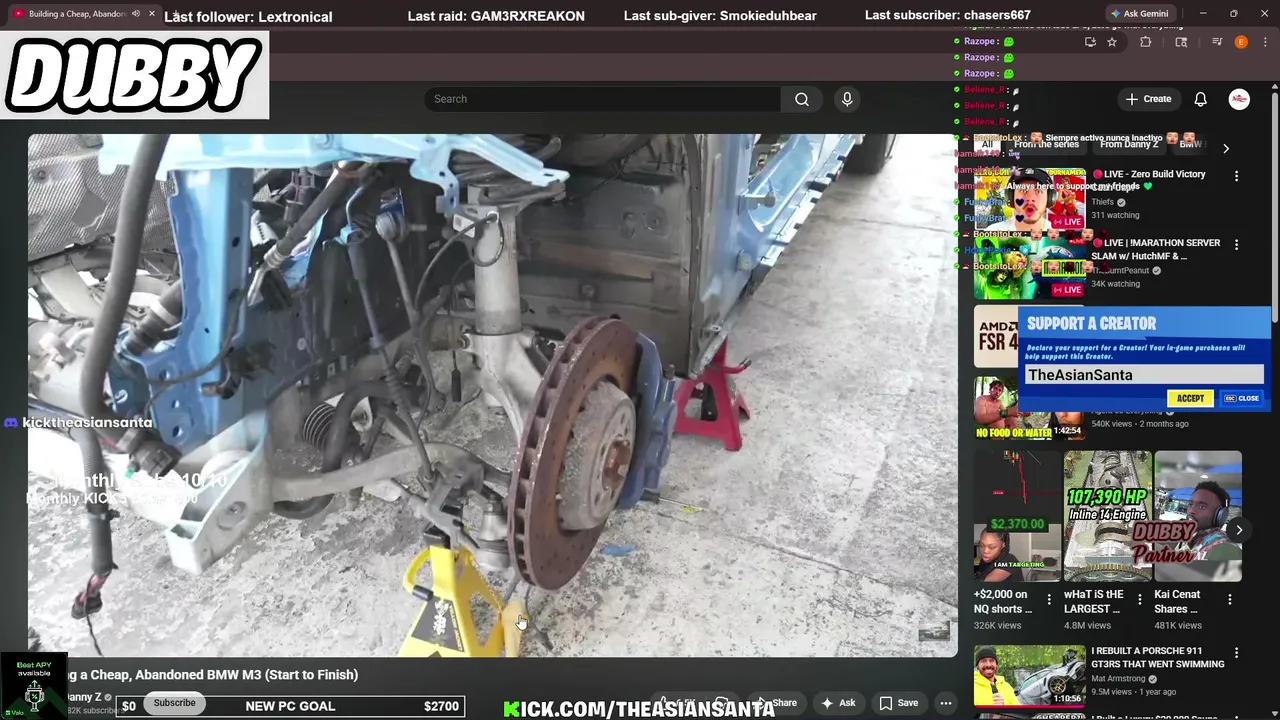Open the Ask Gemini button

1138,14
